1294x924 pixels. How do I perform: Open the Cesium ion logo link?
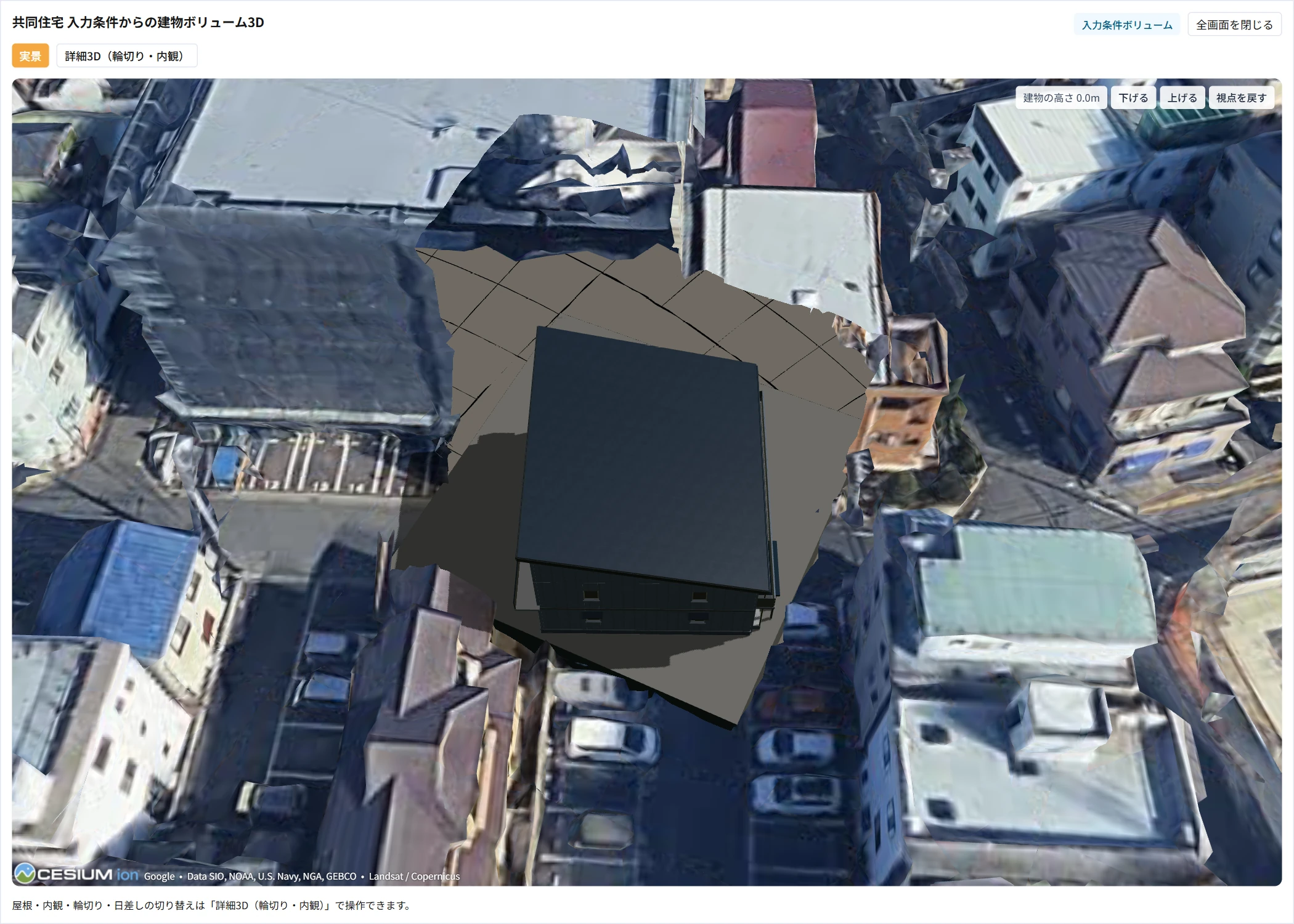click(76, 874)
